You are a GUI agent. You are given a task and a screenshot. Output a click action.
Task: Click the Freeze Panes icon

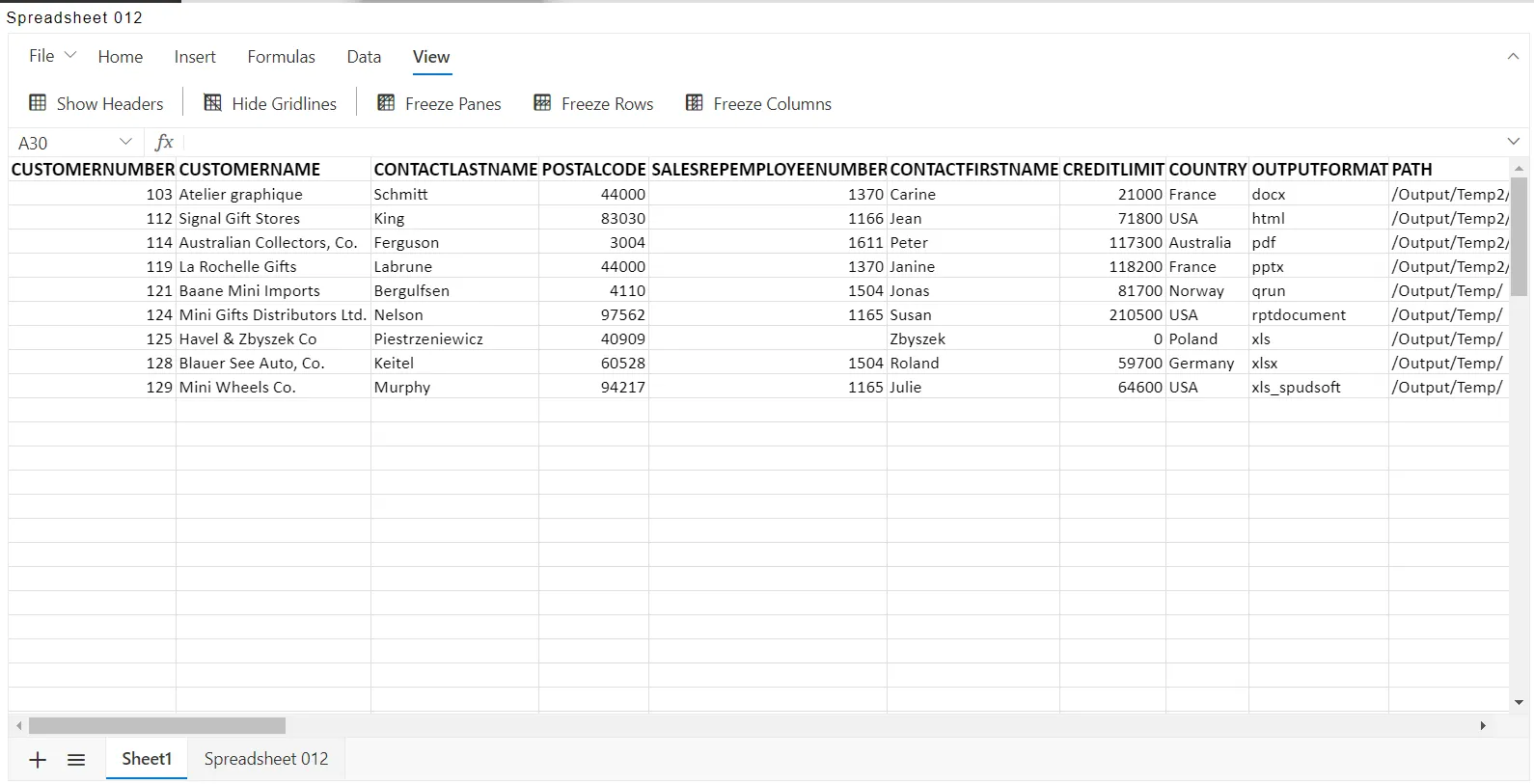click(x=386, y=103)
